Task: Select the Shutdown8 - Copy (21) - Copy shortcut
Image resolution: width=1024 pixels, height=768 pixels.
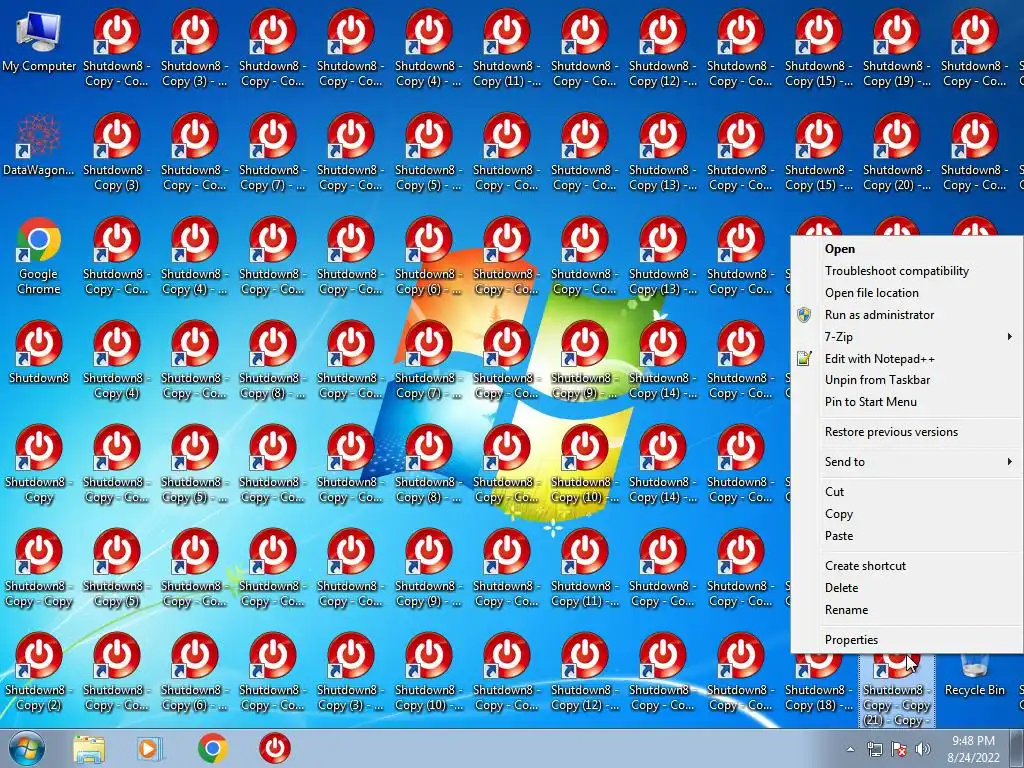Action: [897, 690]
